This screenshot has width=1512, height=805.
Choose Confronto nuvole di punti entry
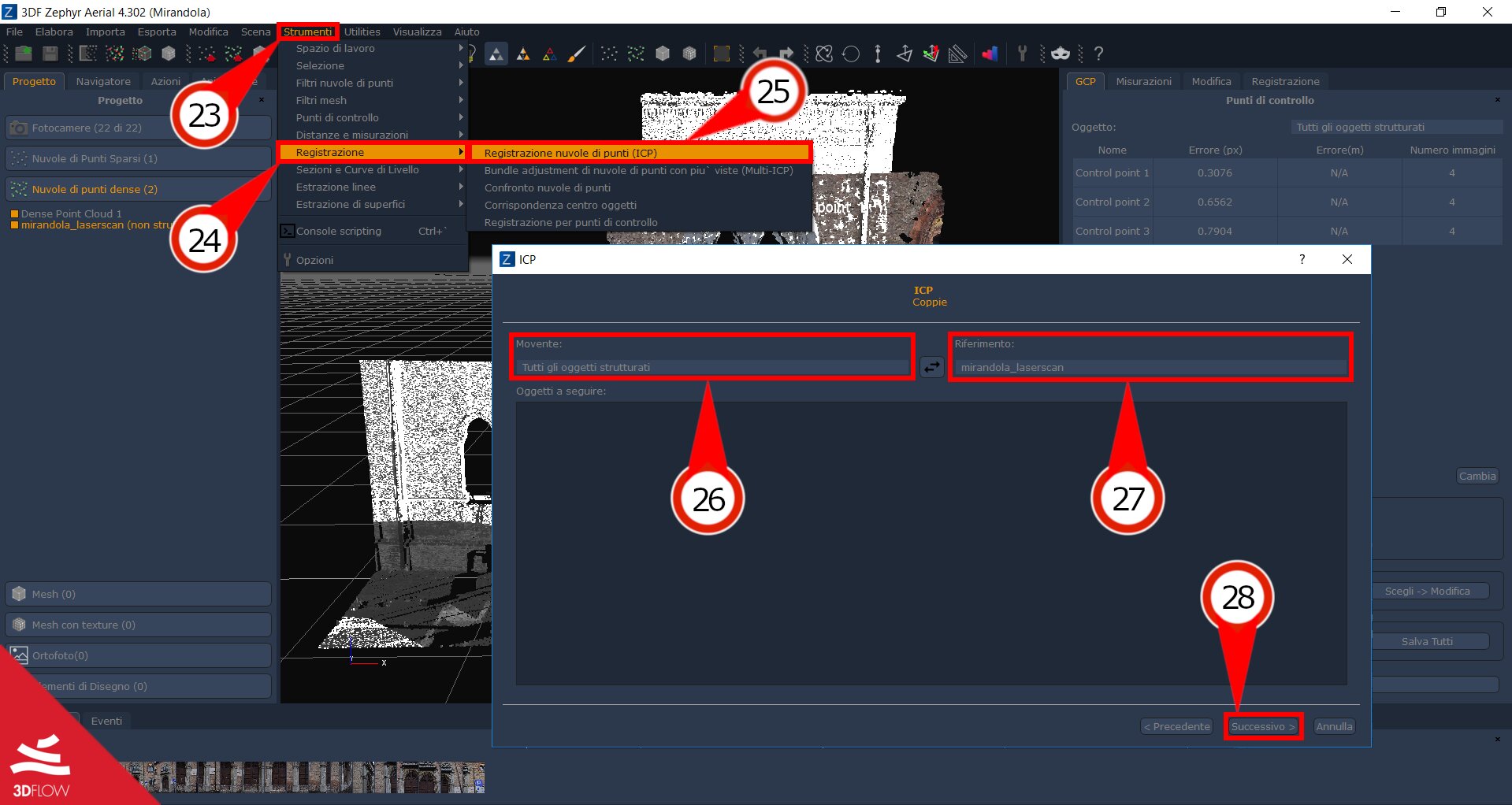pyautogui.click(x=641, y=187)
